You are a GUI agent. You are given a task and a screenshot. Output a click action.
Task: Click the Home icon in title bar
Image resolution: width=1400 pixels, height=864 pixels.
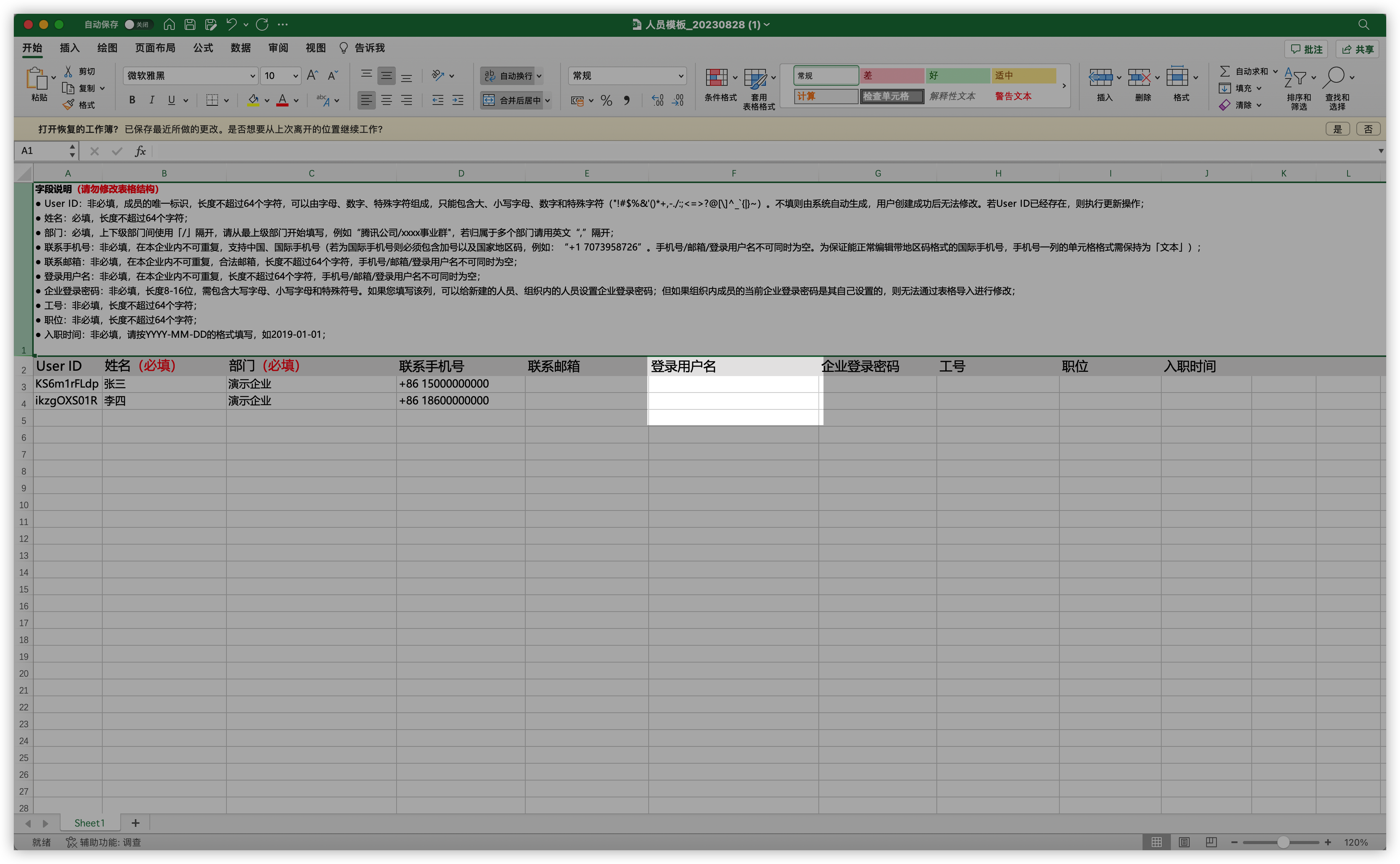169,25
